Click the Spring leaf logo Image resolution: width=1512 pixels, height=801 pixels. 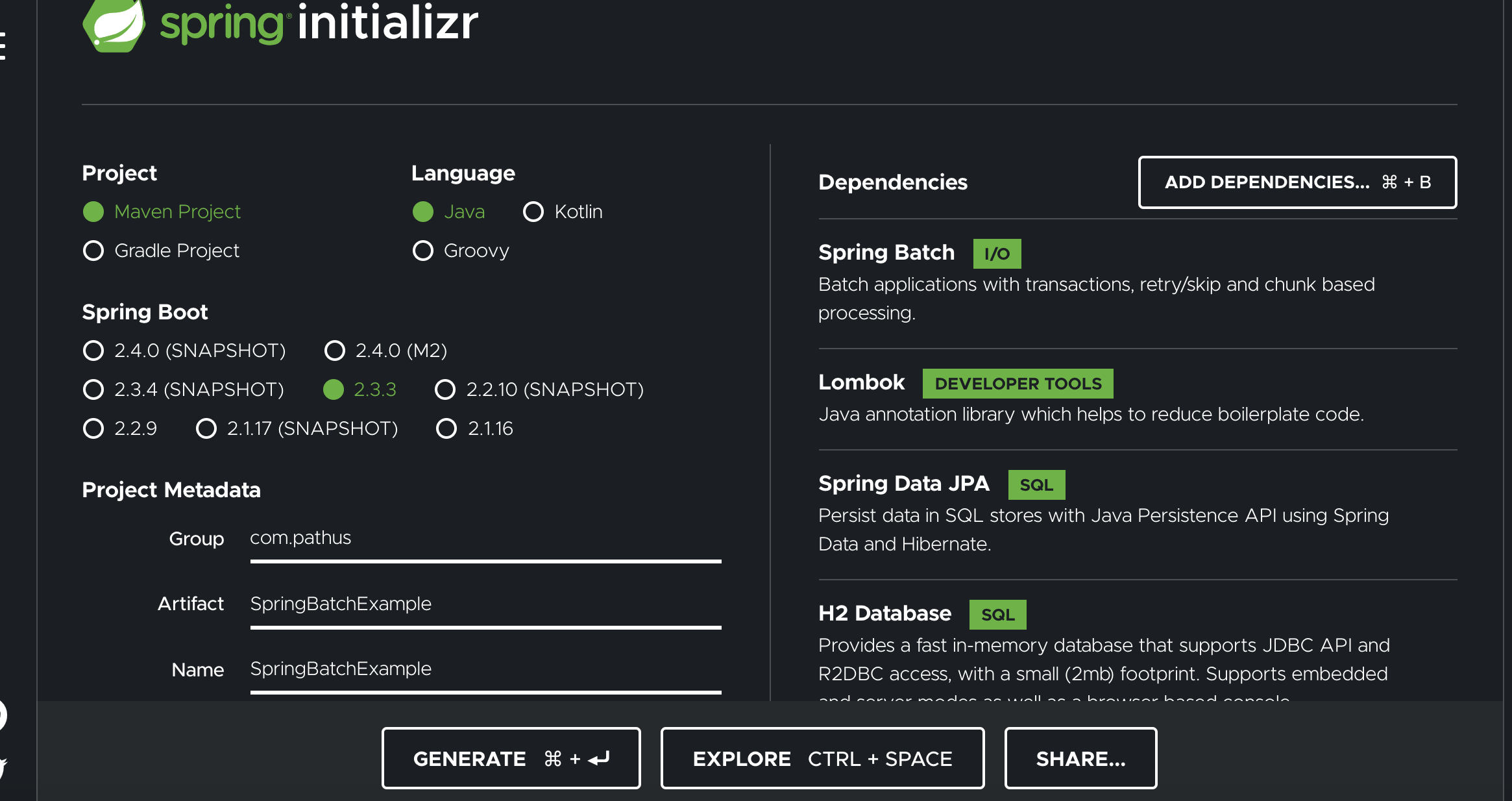pyautogui.click(x=114, y=25)
